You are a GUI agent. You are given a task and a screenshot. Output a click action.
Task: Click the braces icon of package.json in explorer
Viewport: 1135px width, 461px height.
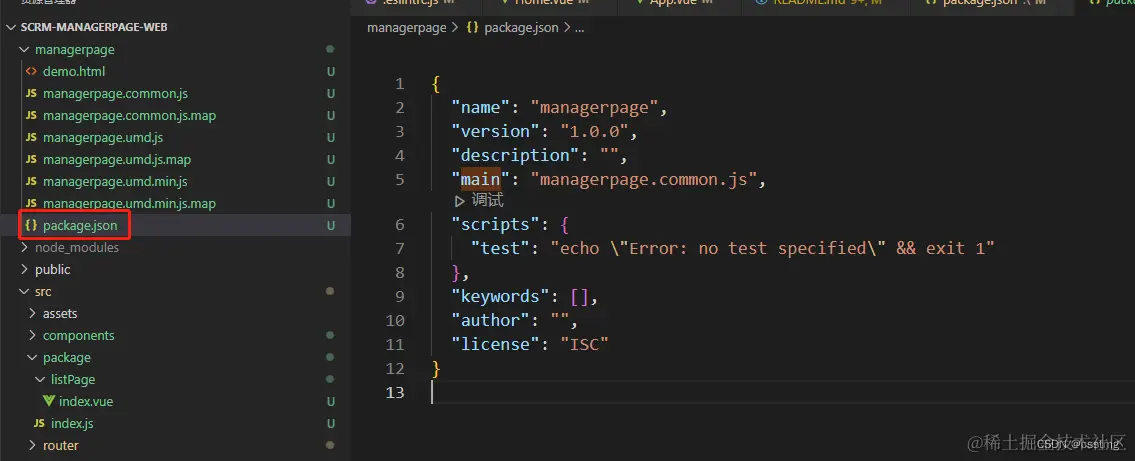30,226
